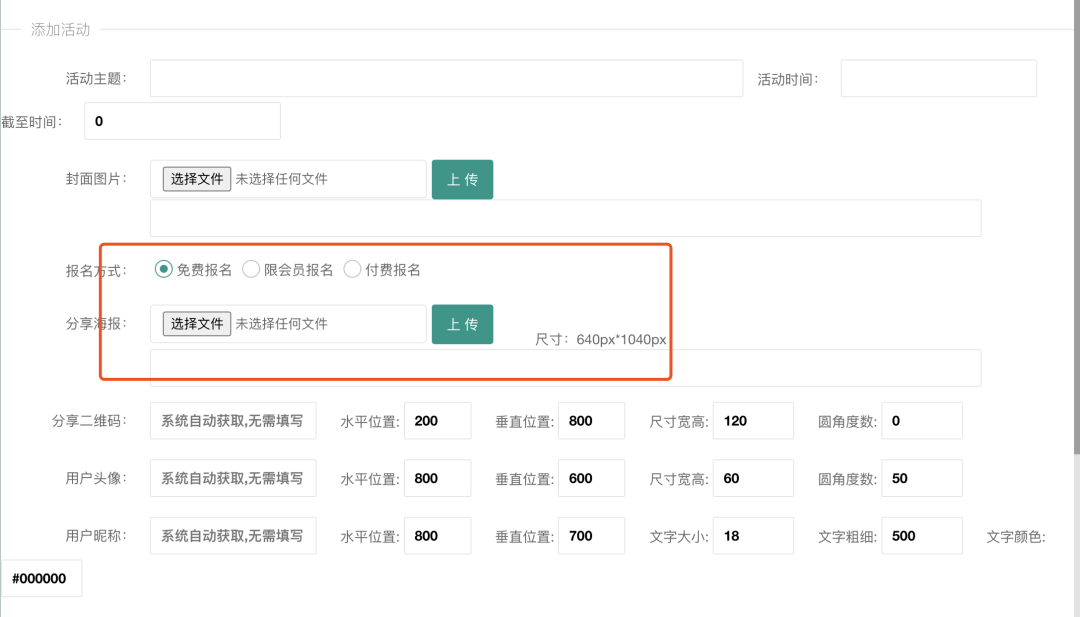
Task: Click 分享二维码 圆角度数 field
Action: click(x=921, y=421)
